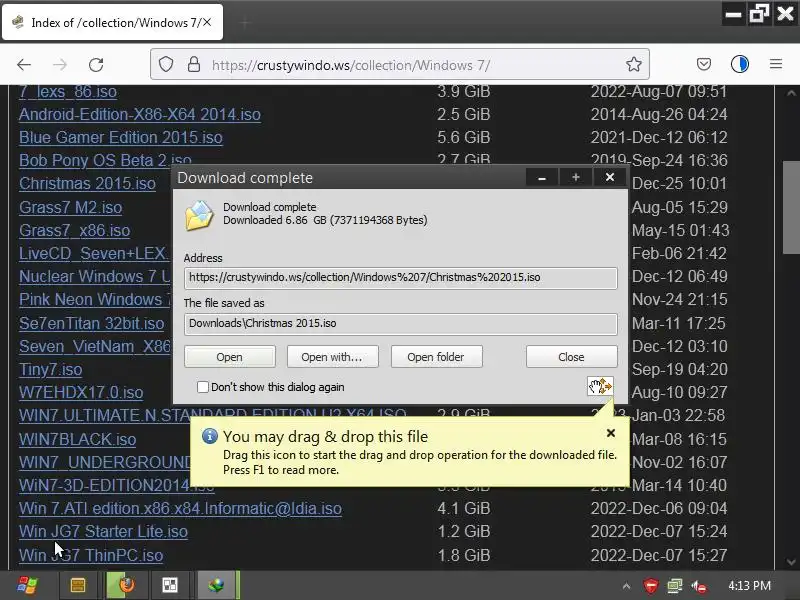The width and height of the screenshot is (800, 600).
Task: Close the Index of /collection tab
Action: 207,22
